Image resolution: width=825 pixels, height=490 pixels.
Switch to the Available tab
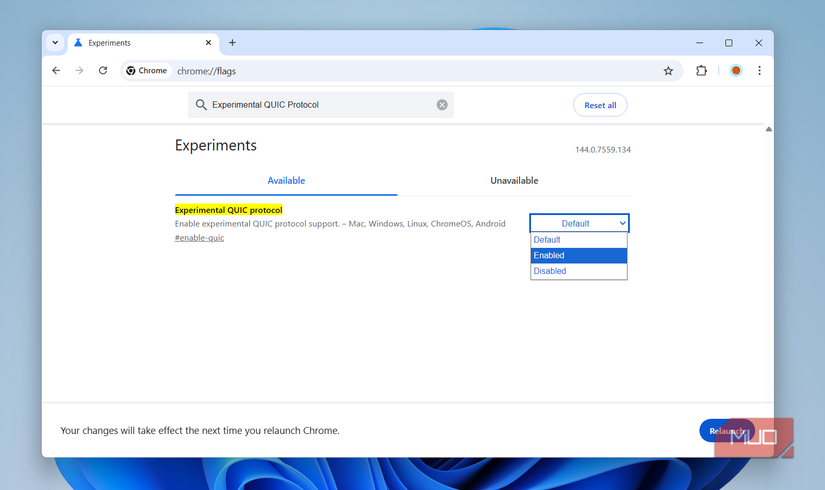click(286, 181)
